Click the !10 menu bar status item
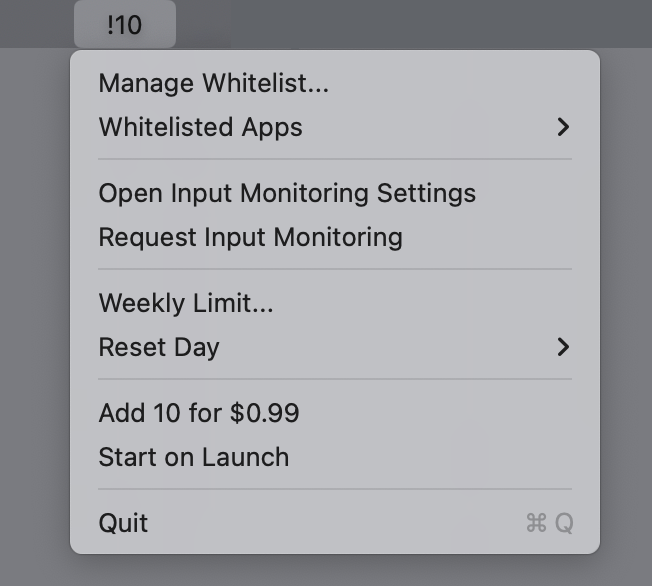Image resolution: width=652 pixels, height=586 pixels. (124, 25)
